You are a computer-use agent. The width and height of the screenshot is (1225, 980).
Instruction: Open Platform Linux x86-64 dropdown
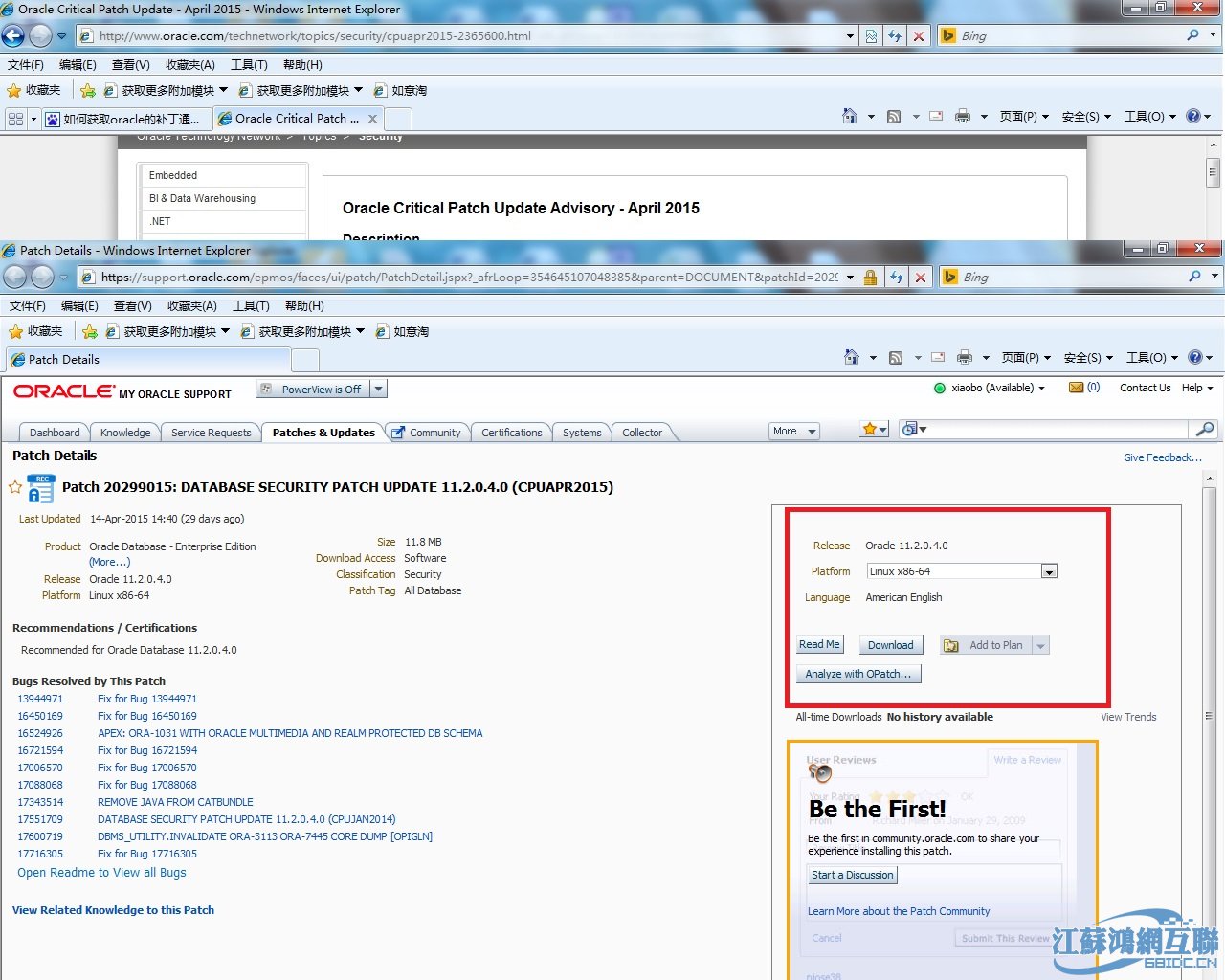[x=1050, y=571]
